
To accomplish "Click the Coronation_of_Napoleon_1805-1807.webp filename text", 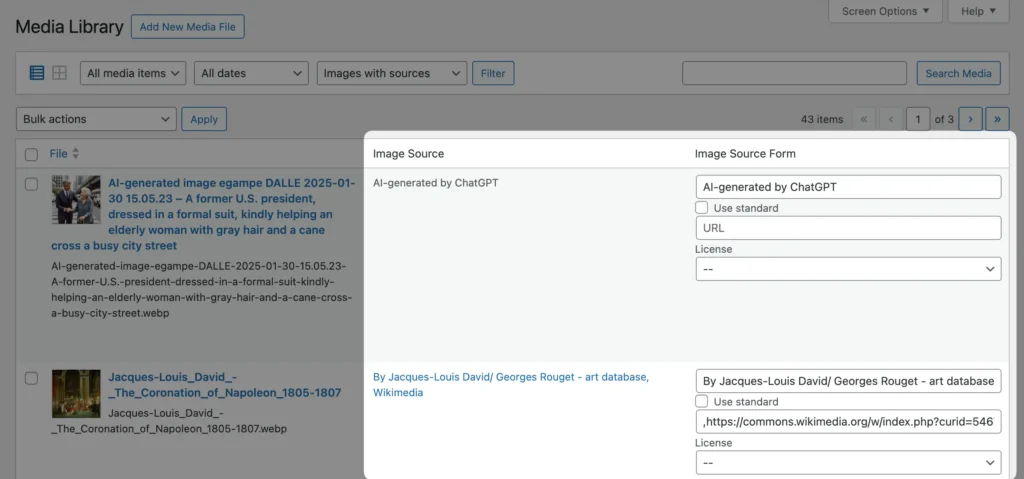I will pos(168,421).
